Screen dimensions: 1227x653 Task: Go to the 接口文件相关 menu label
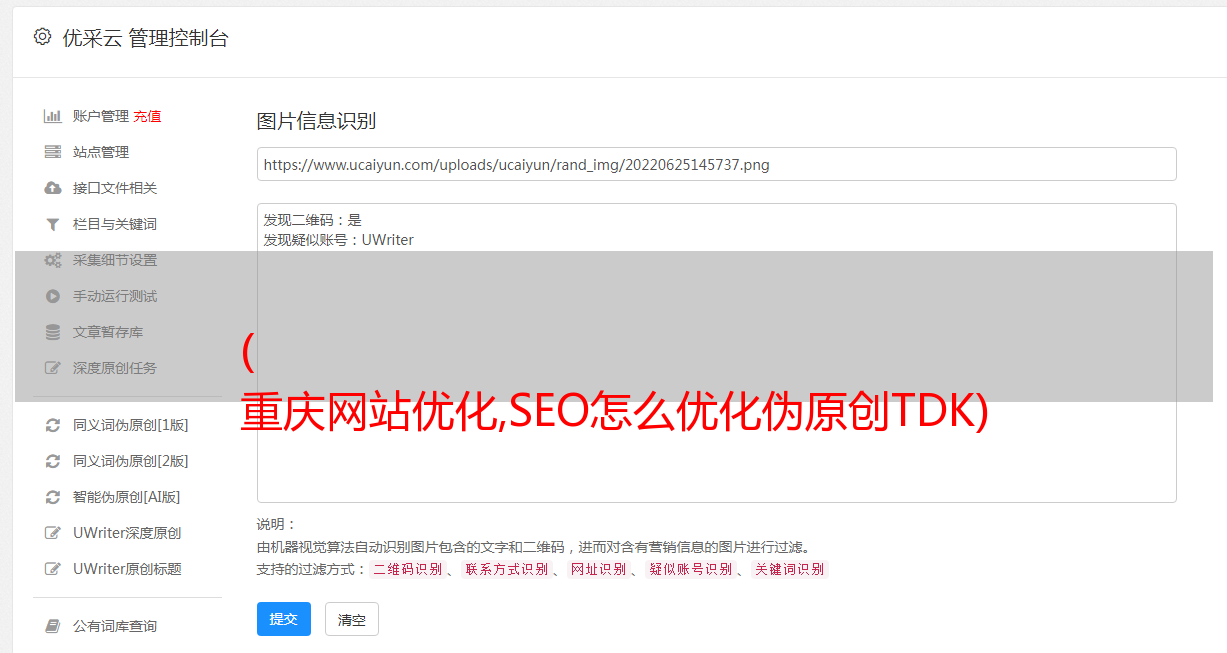click(115, 188)
